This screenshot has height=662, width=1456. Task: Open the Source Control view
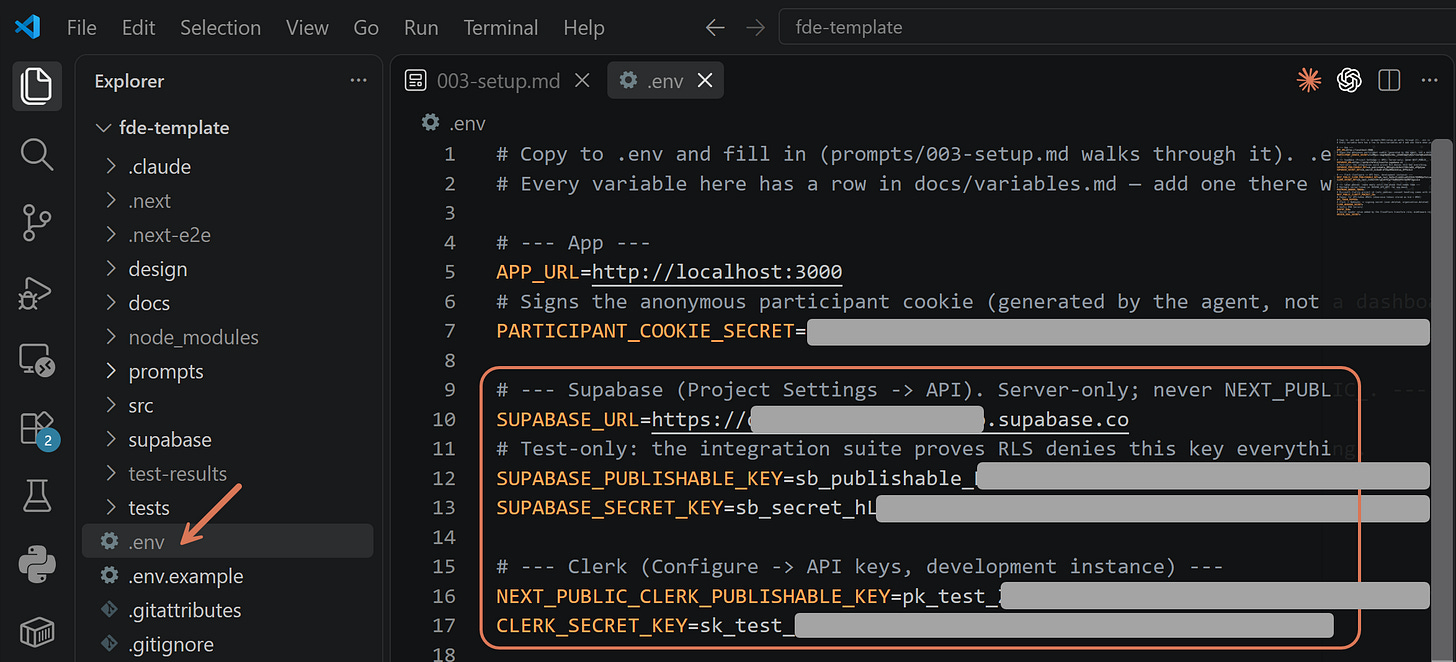click(x=36, y=223)
